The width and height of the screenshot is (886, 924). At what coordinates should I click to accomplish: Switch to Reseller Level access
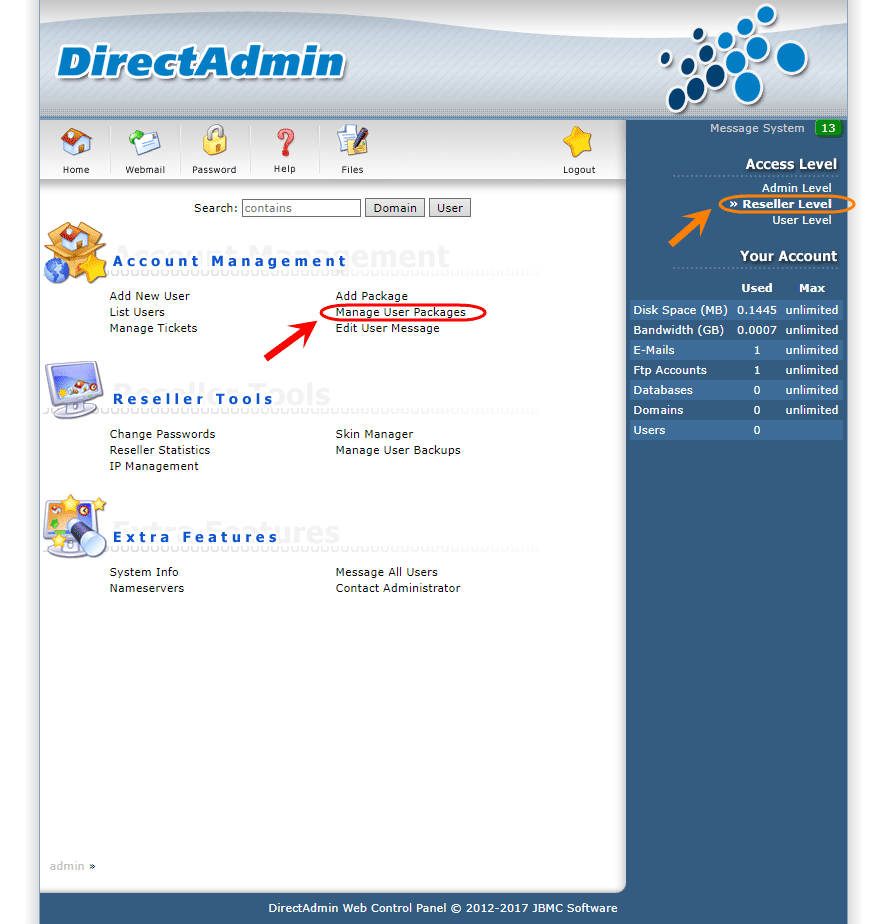pos(786,204)
